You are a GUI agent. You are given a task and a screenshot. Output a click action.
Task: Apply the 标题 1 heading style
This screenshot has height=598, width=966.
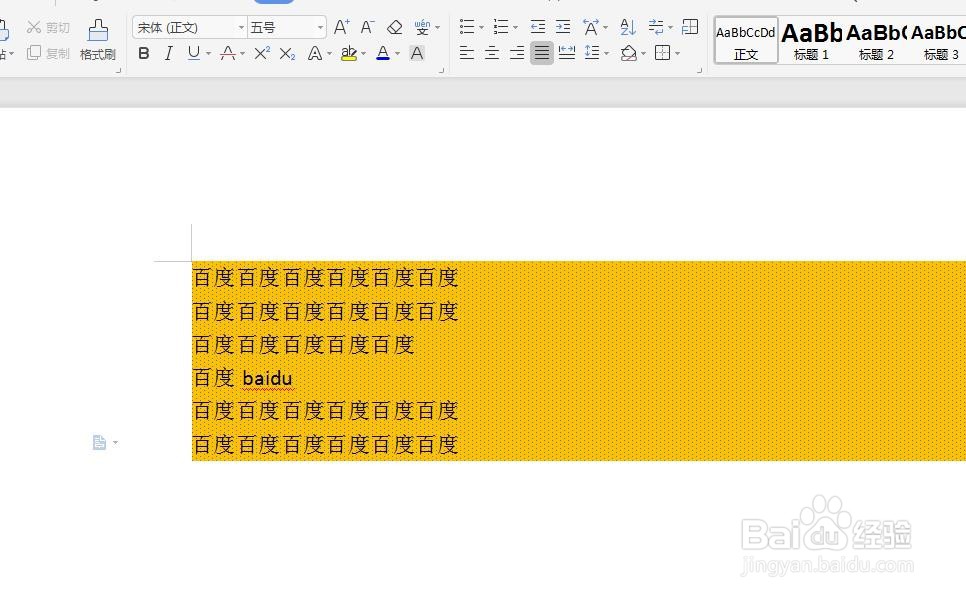tap(811, 40)
